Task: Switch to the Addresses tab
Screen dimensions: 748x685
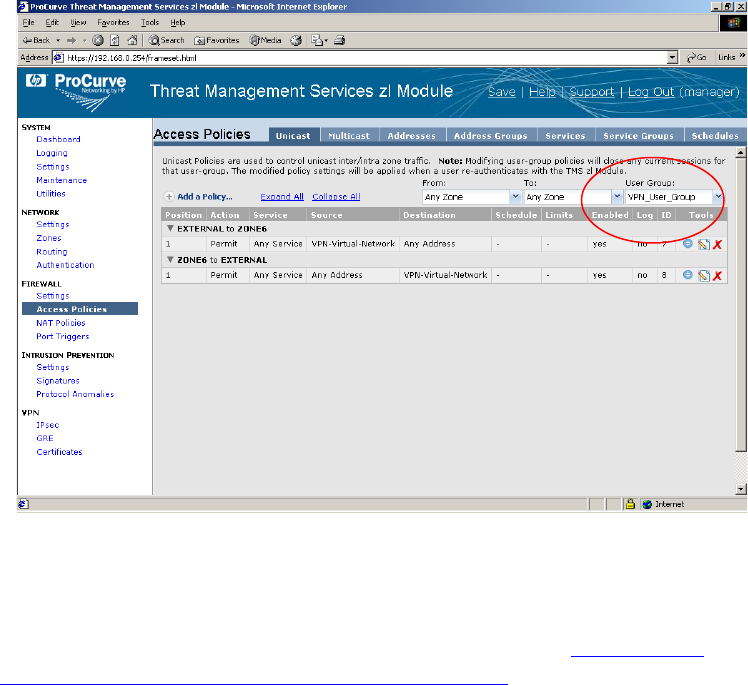Action: pyautogui.click(x=412, y=135)
